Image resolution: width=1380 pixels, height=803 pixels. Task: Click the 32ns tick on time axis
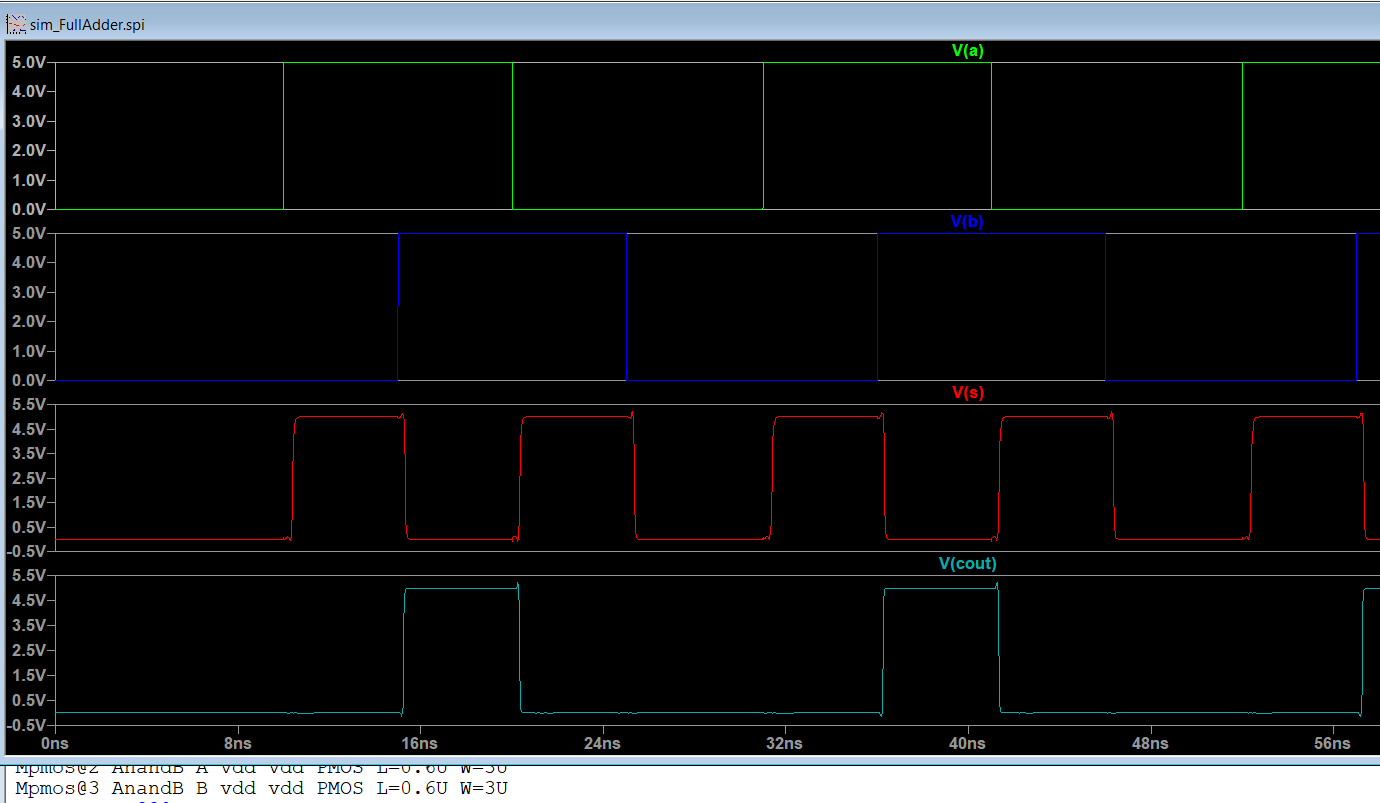point(785,744)
